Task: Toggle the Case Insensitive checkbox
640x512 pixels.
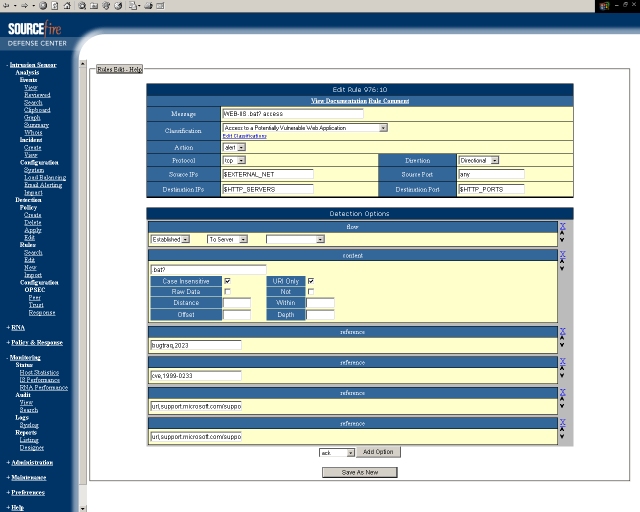Action: coord(228,281)
